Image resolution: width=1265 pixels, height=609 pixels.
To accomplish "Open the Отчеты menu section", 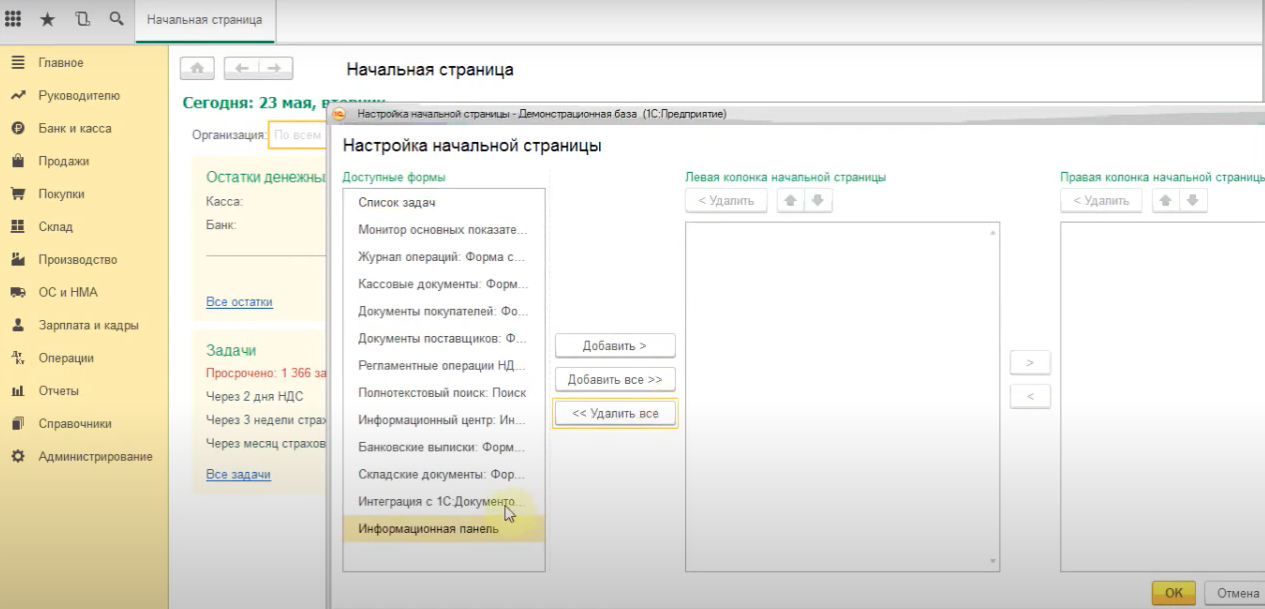I will (x=58, y=391).
